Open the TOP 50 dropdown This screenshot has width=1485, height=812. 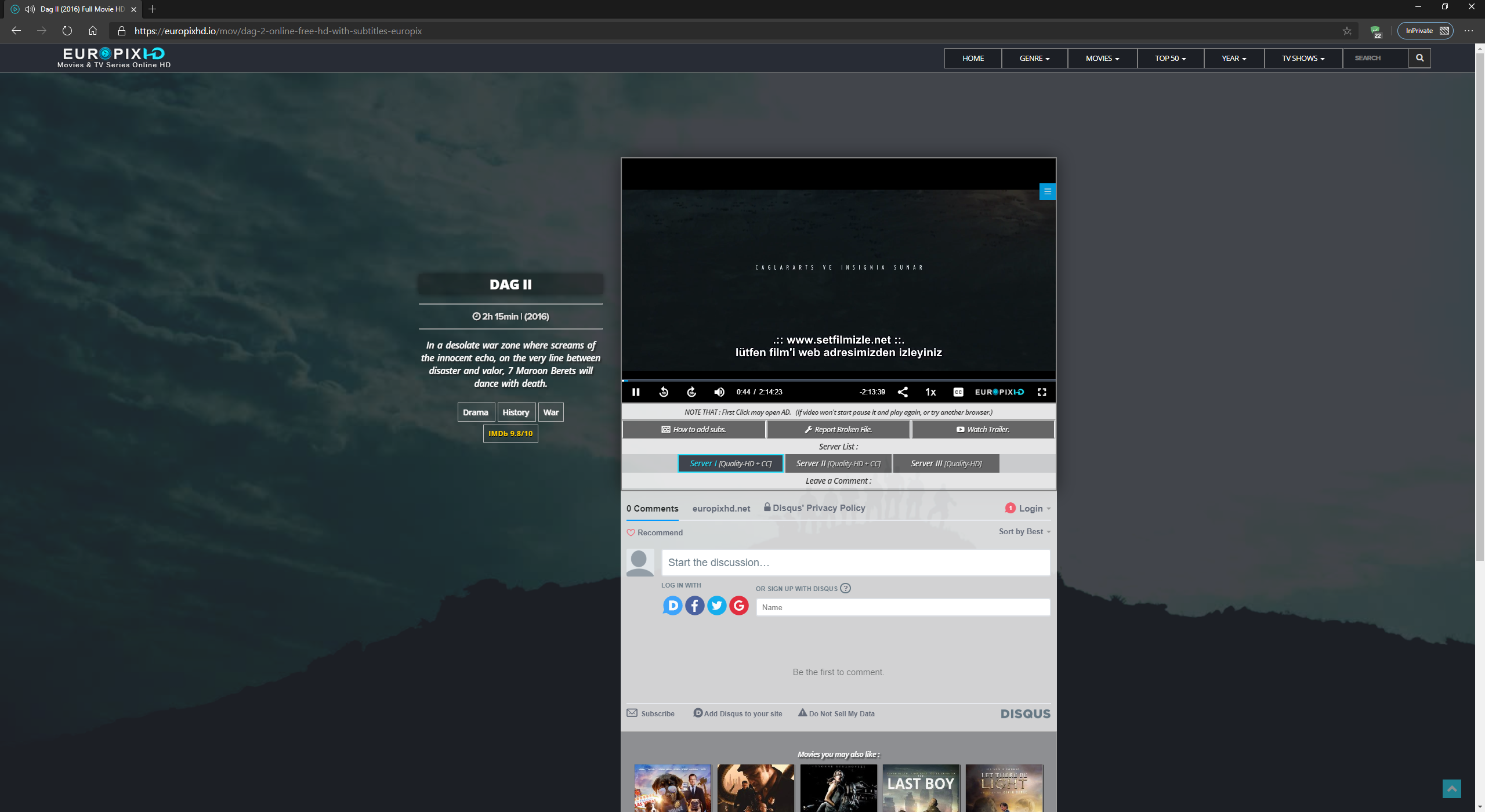point(1170,58)
